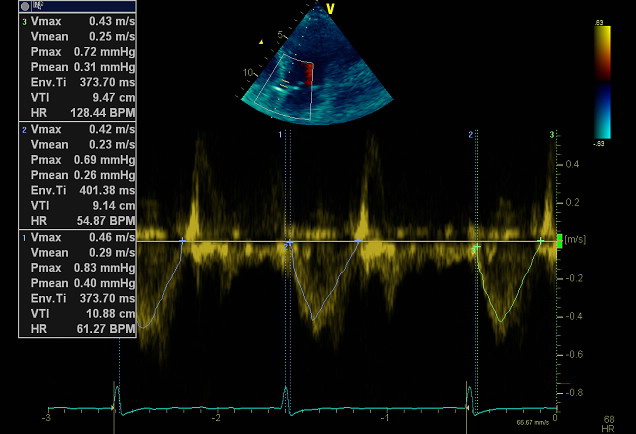Image resolution: width=636 pixels, height=434 pixels.
Task: Click the blue-cyan velocity color bar
Action: (x=602, y=112)
